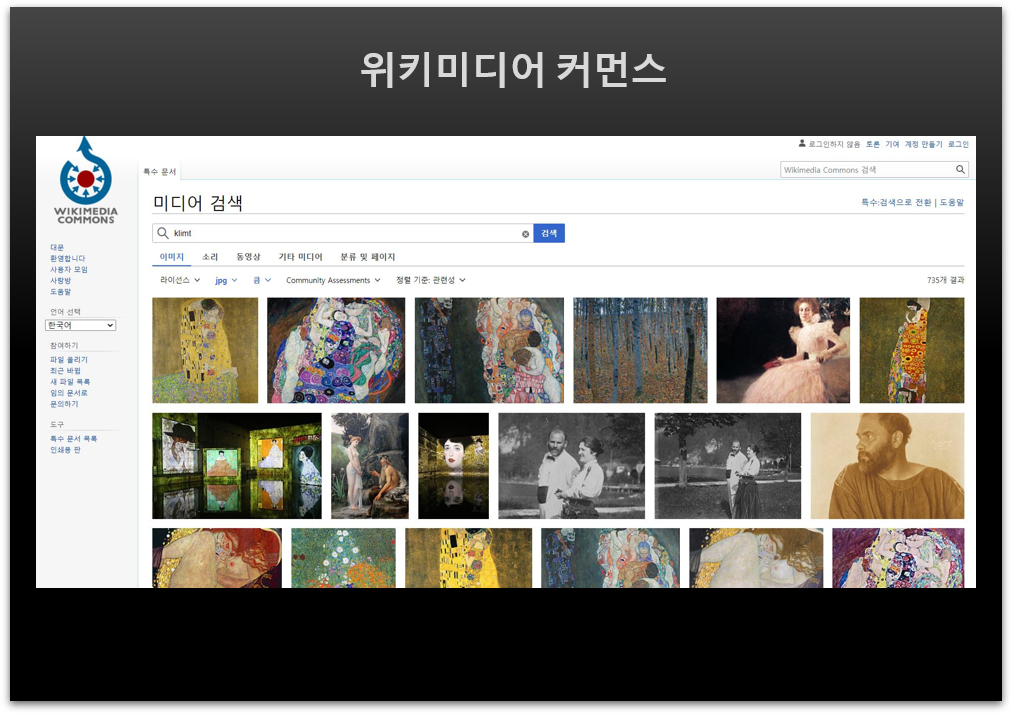Viewport: 1012px width, 714px height.
Task: Open the 라이선스 filter dropdown
Action: coord(180,280)
